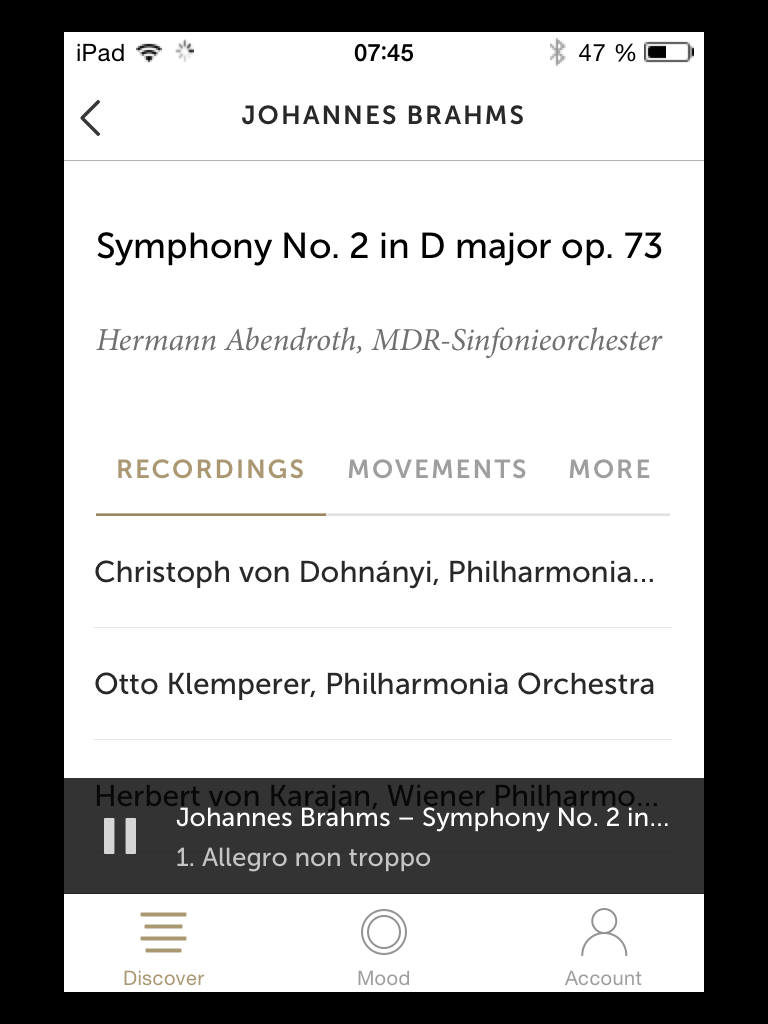Tap the 07:45 status bar clock

[x=383, y=52]
